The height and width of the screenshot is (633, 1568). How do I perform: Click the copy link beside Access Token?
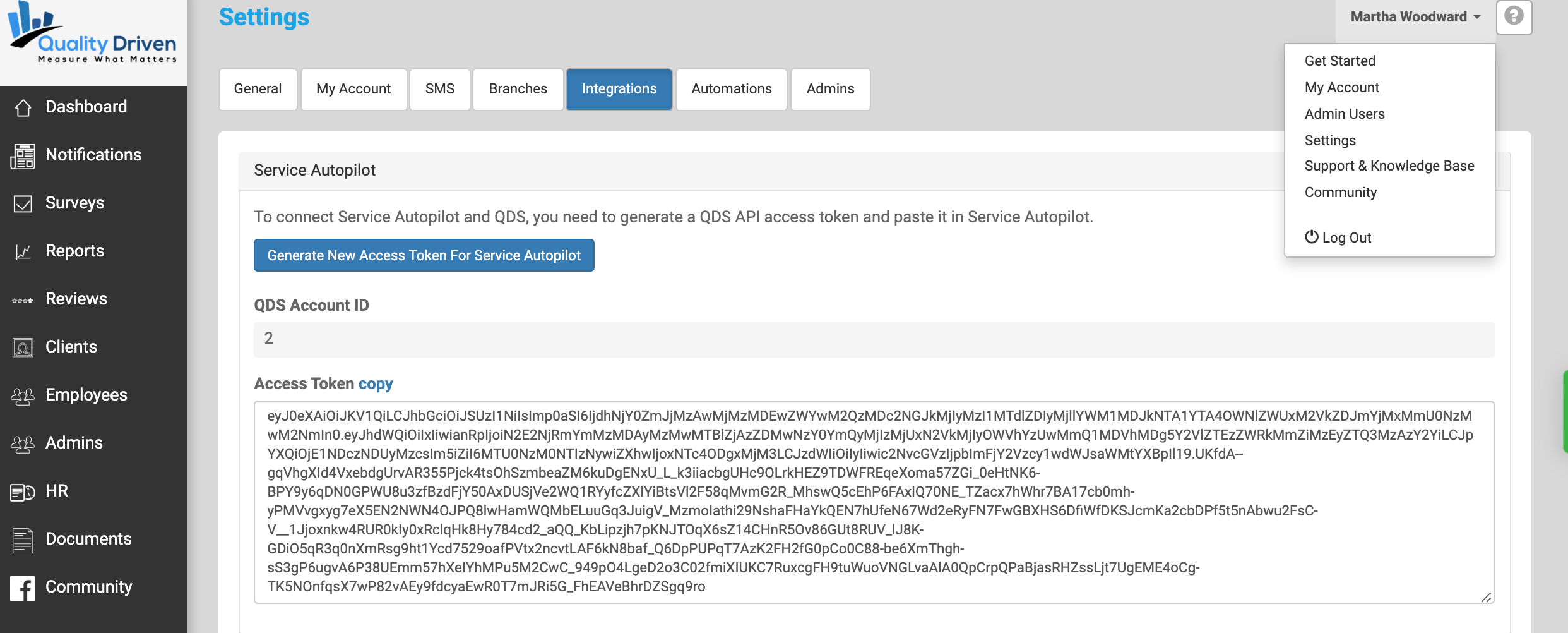(x=376, y=383)
